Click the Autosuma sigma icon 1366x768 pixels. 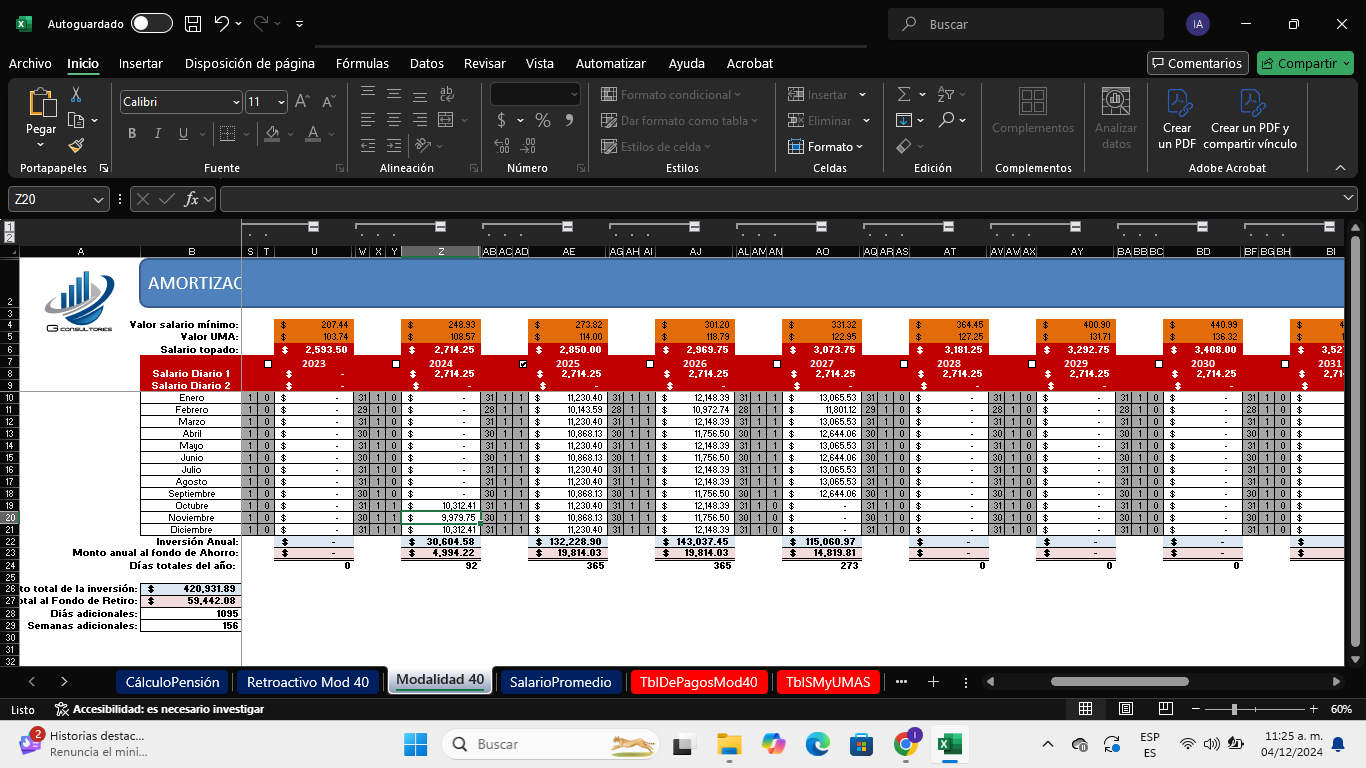[904, 94]
